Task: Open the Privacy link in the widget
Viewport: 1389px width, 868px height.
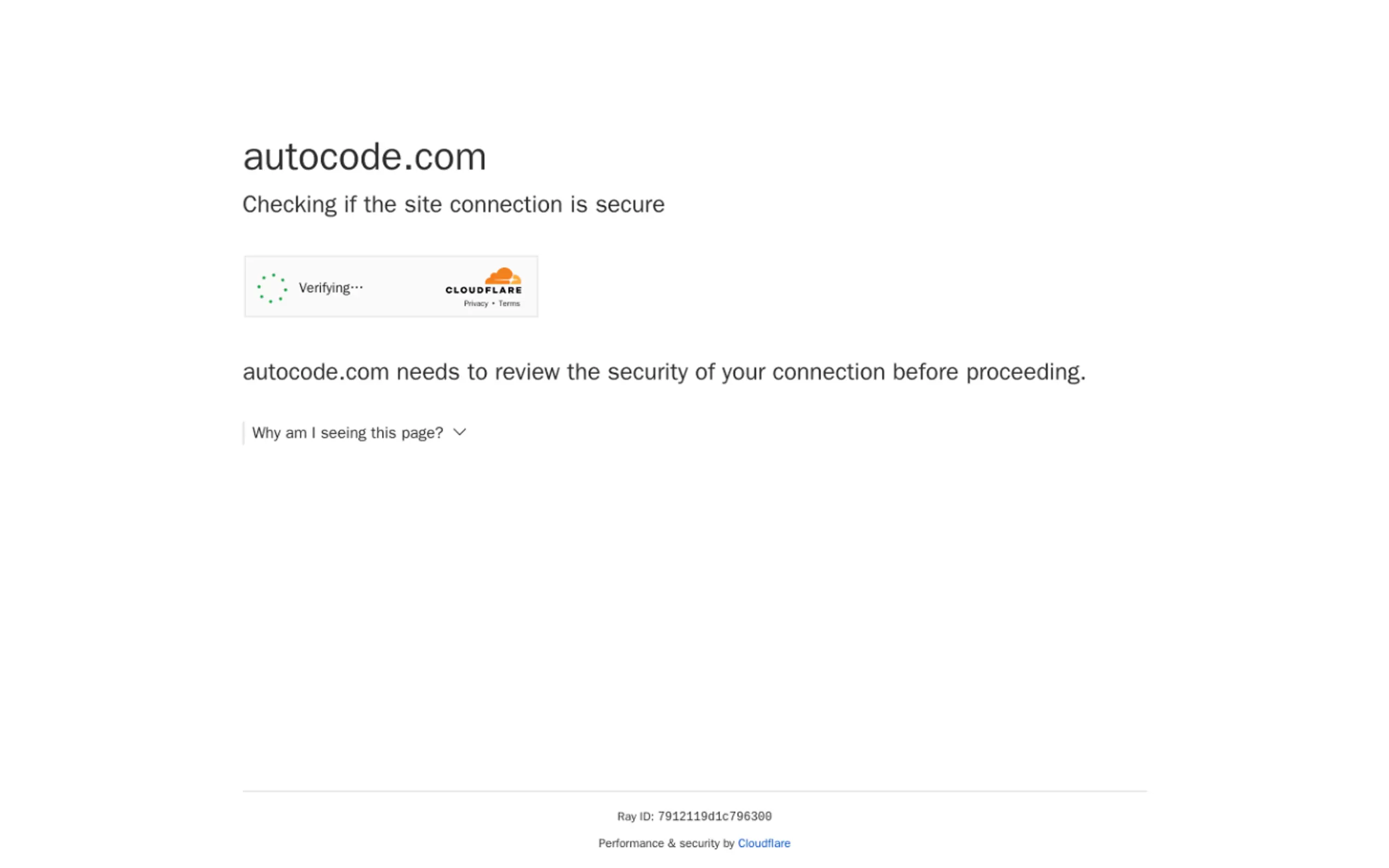Action: (x=475, y=304)
